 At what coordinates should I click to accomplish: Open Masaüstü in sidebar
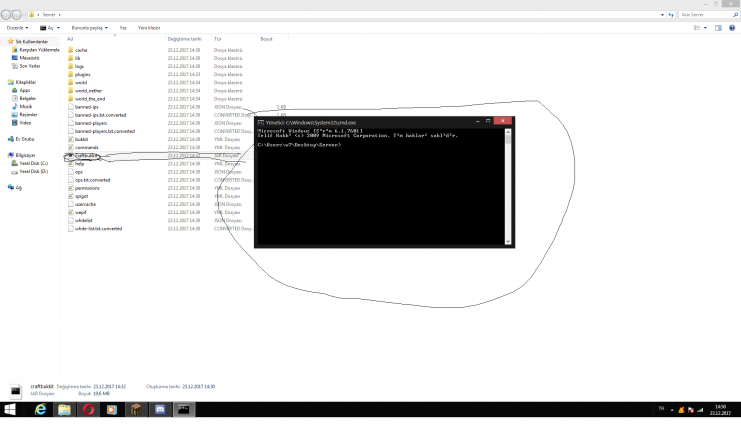pyautogui.click(x=29, y=58)
